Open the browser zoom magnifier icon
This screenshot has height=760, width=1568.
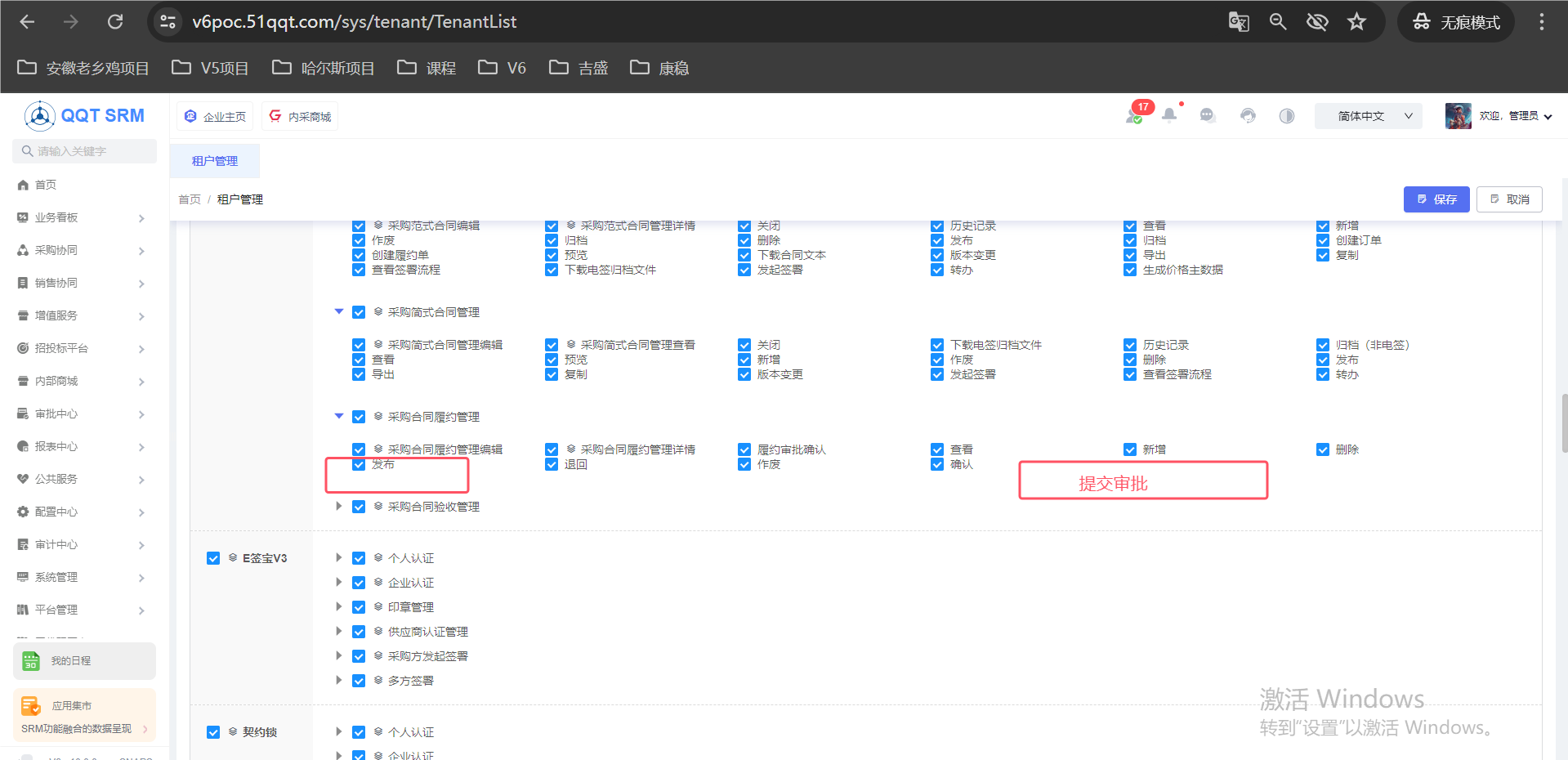pos(1278,22)
